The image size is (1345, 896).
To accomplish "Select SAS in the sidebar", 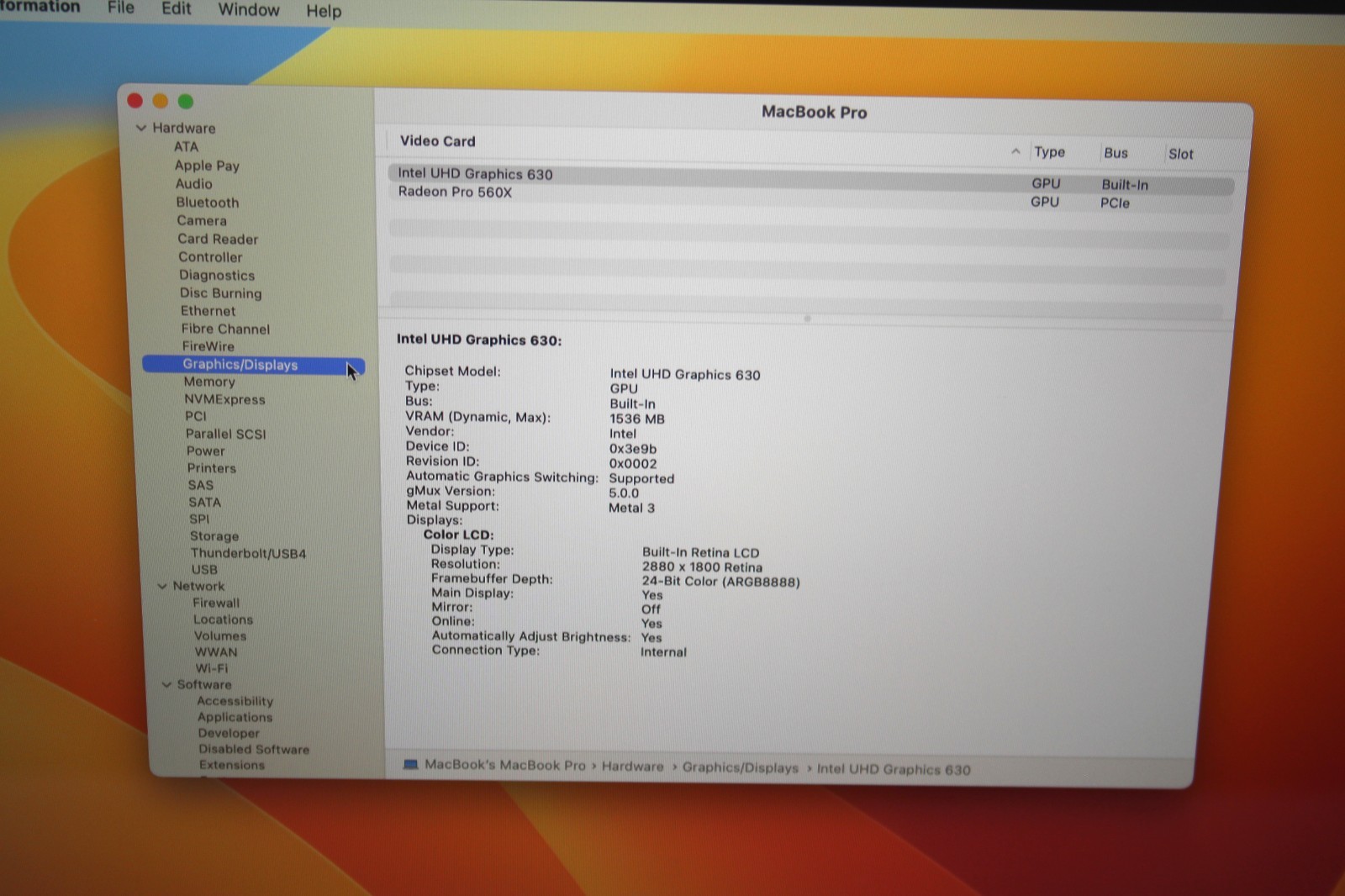I will pyautogui.click(x=200, y=485).
